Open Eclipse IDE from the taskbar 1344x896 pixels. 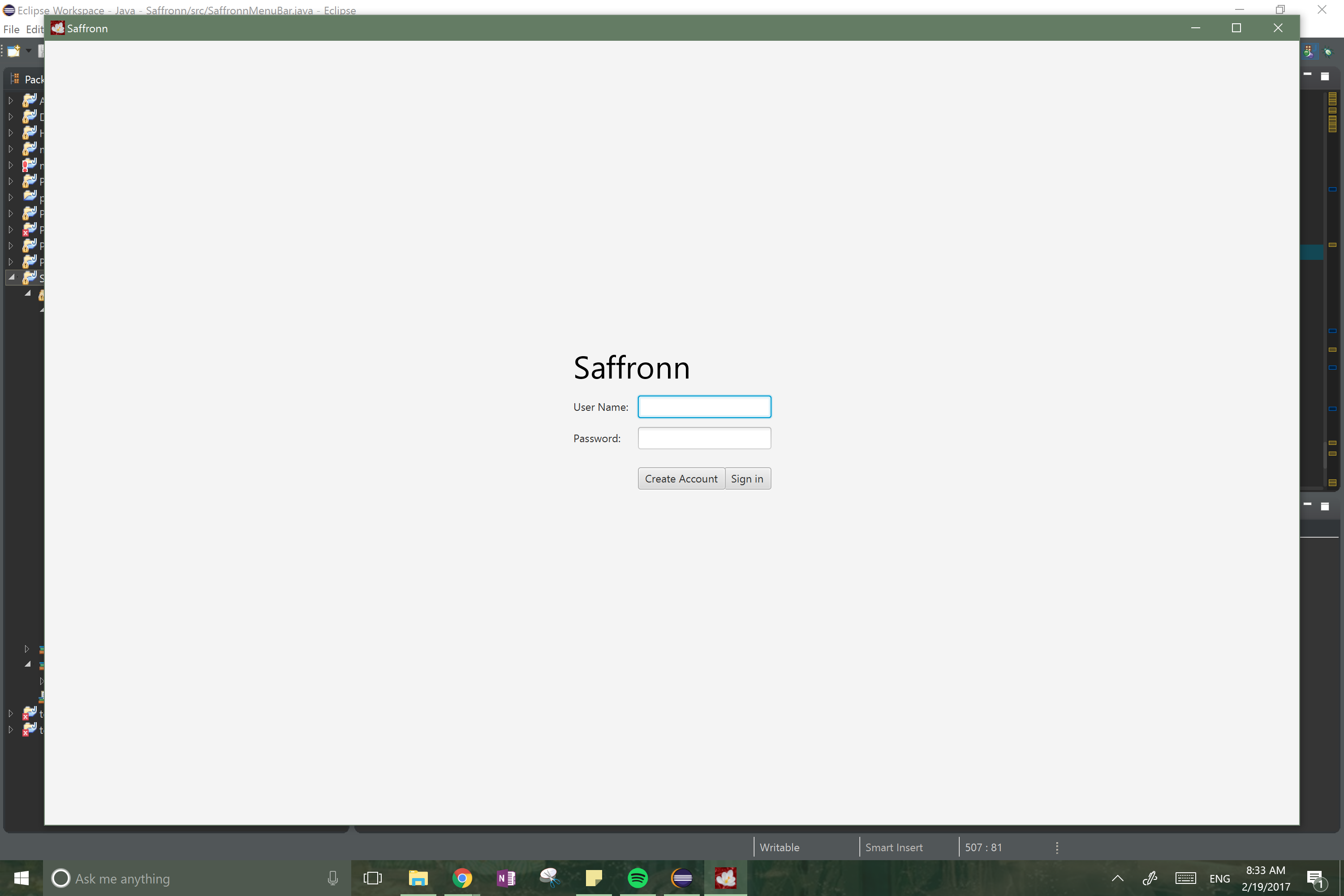point(682,878)
